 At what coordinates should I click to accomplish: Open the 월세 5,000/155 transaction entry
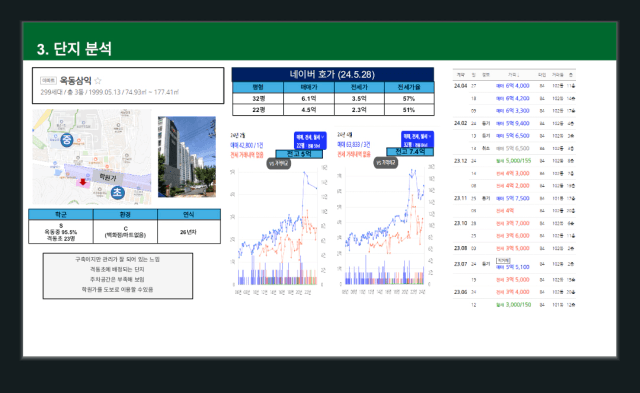point(514,161)
